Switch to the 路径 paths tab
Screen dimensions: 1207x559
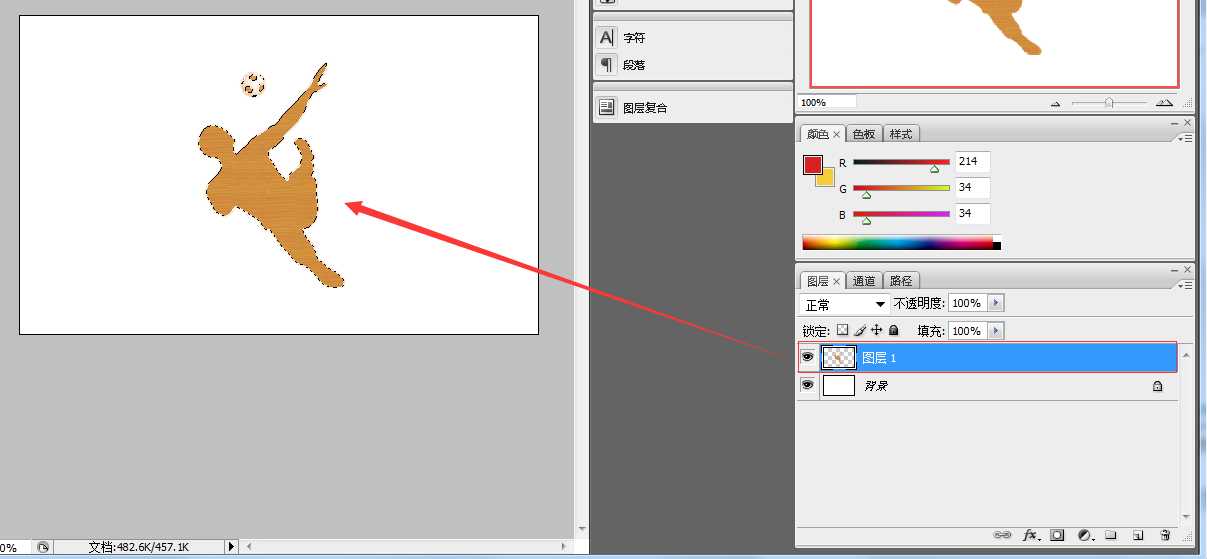[x=901, y=281]
